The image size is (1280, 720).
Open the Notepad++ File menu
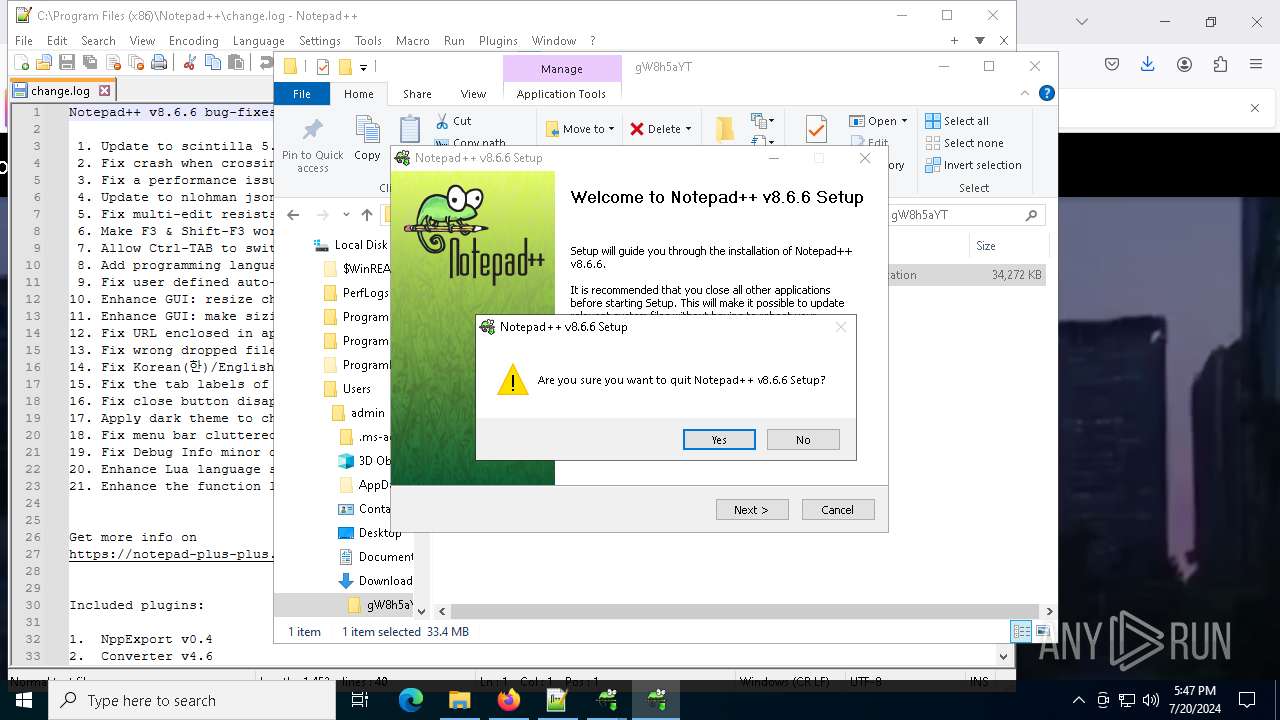click(23, 41)
